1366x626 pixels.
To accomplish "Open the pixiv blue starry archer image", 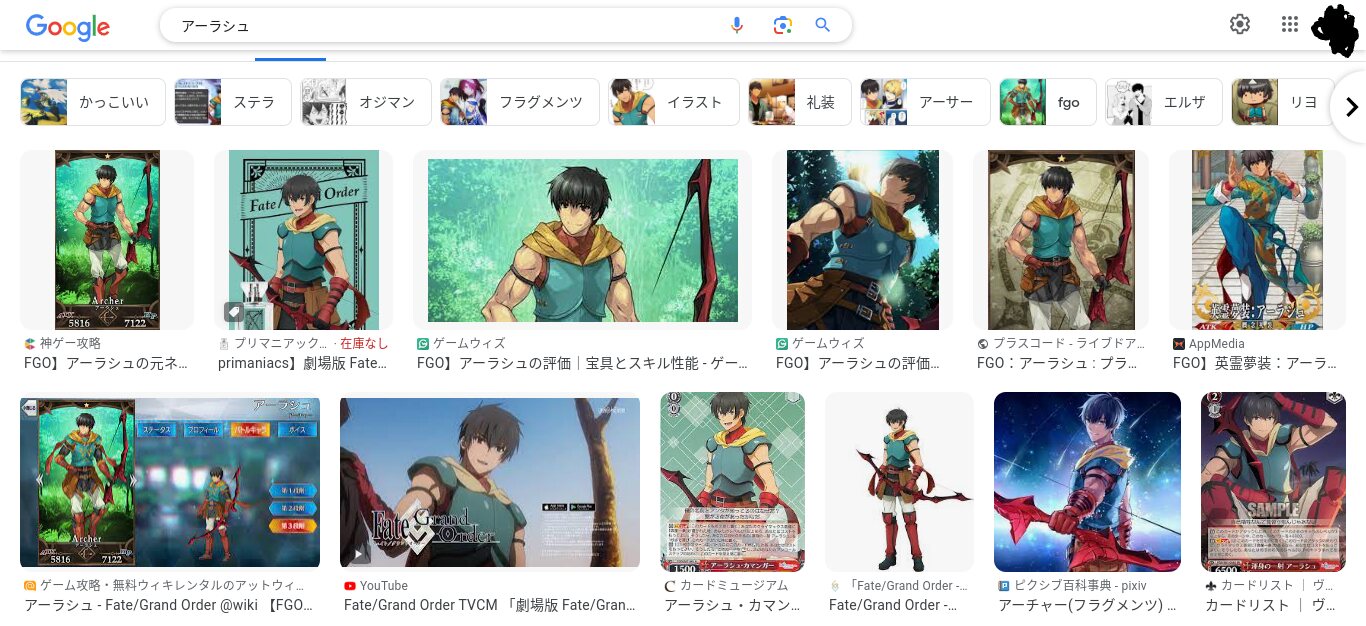I will click(1087, 482).
